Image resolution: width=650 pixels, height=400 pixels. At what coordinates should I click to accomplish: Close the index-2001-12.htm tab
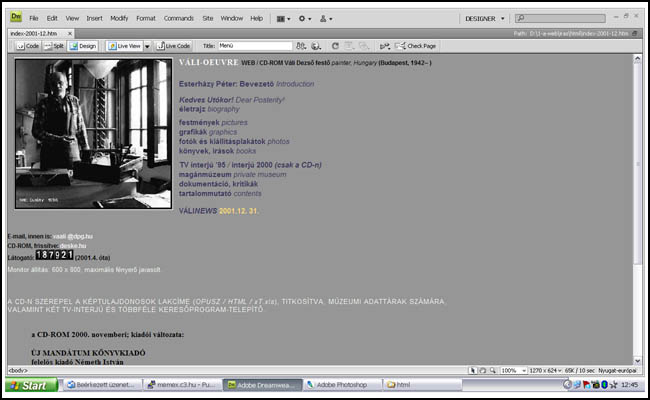point(70,33)
